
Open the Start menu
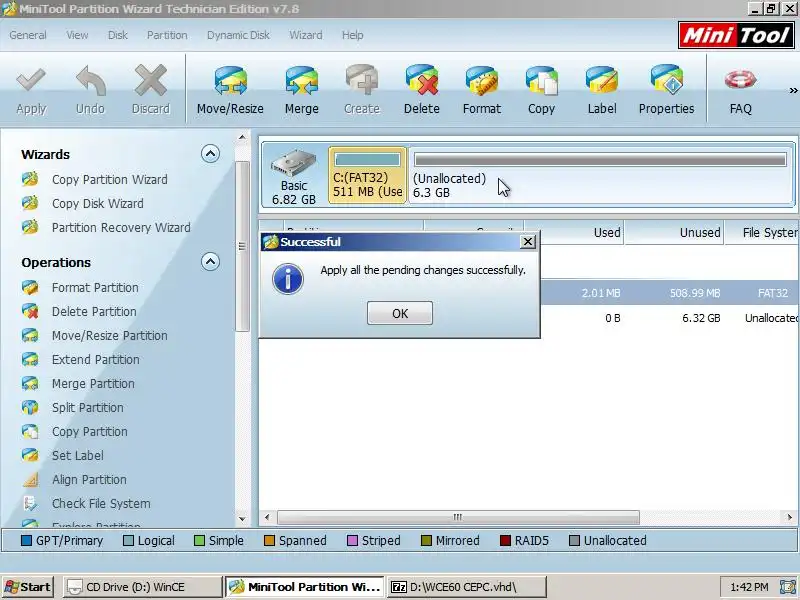(28, 587)
